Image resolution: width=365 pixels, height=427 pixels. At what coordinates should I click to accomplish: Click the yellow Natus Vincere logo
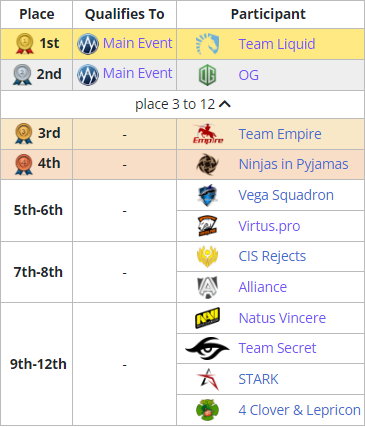(207, 318)
